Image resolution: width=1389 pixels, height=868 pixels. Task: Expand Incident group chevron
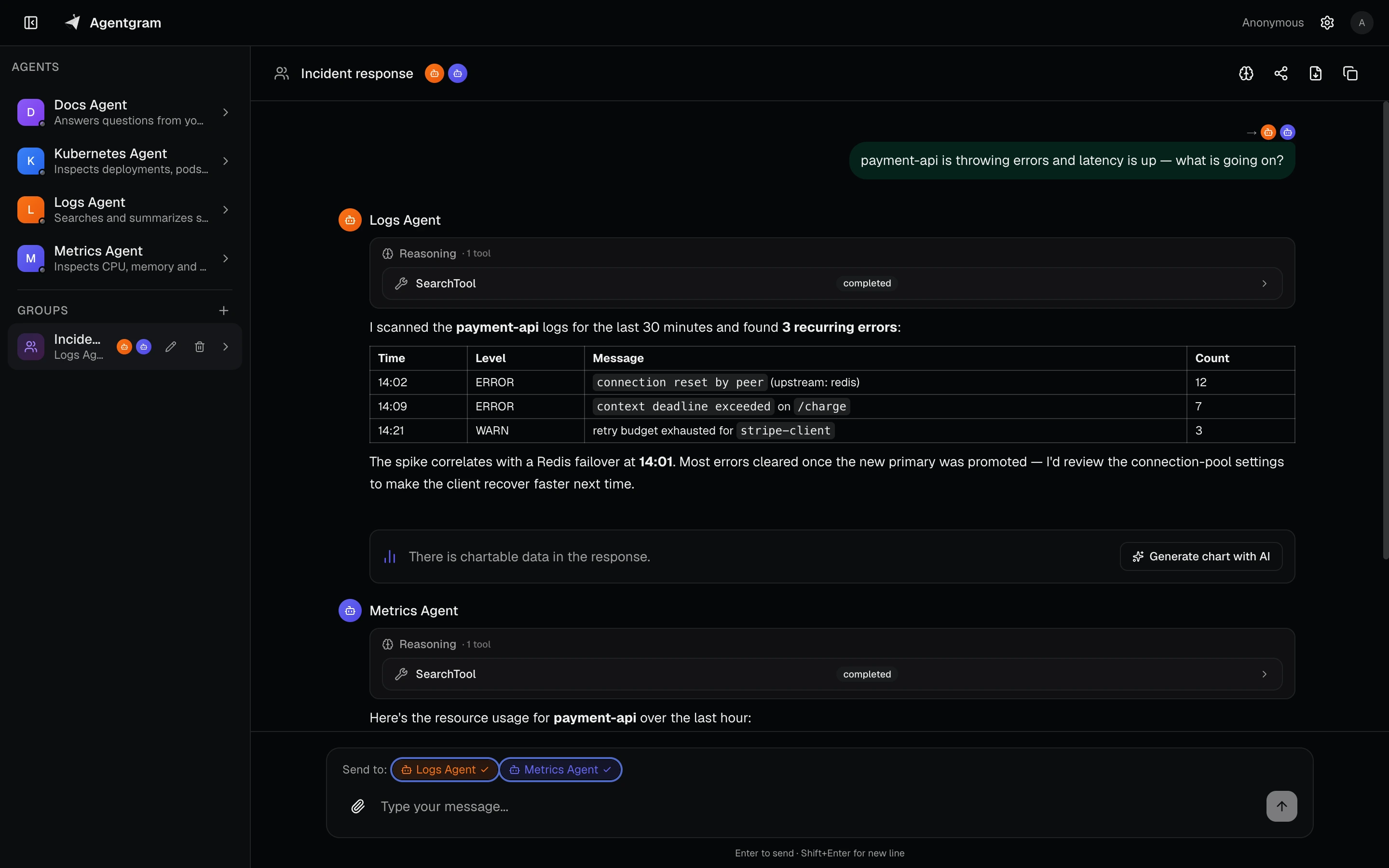[226, 347]
